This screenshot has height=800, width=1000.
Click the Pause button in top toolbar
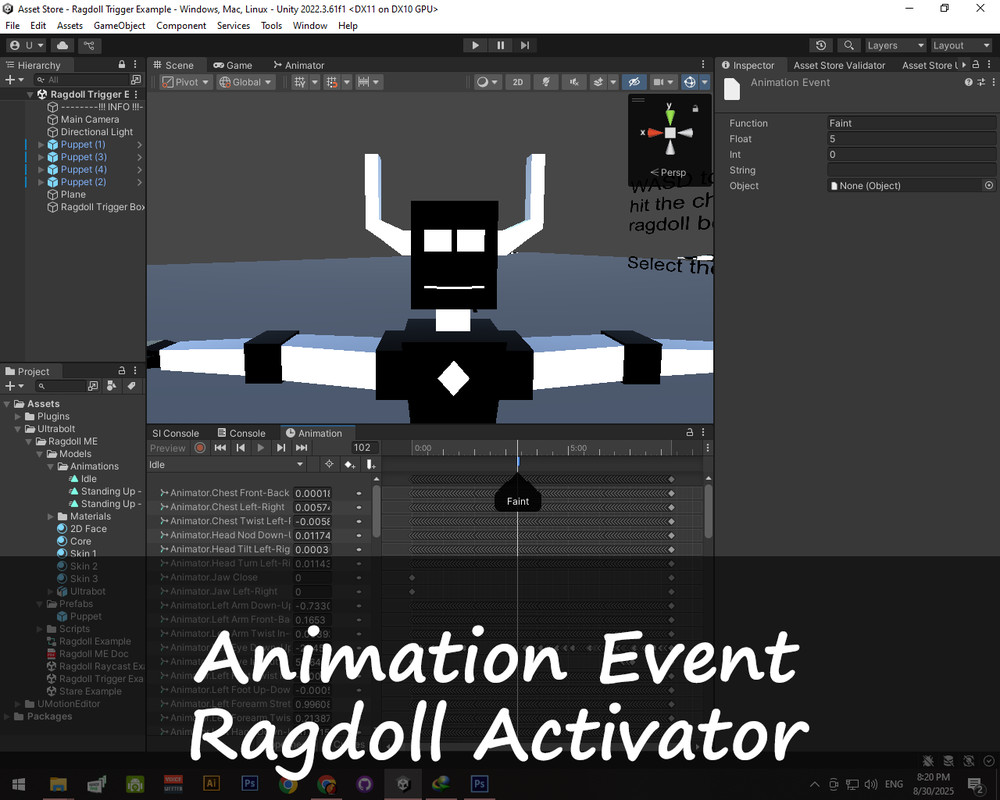point(500,45)
